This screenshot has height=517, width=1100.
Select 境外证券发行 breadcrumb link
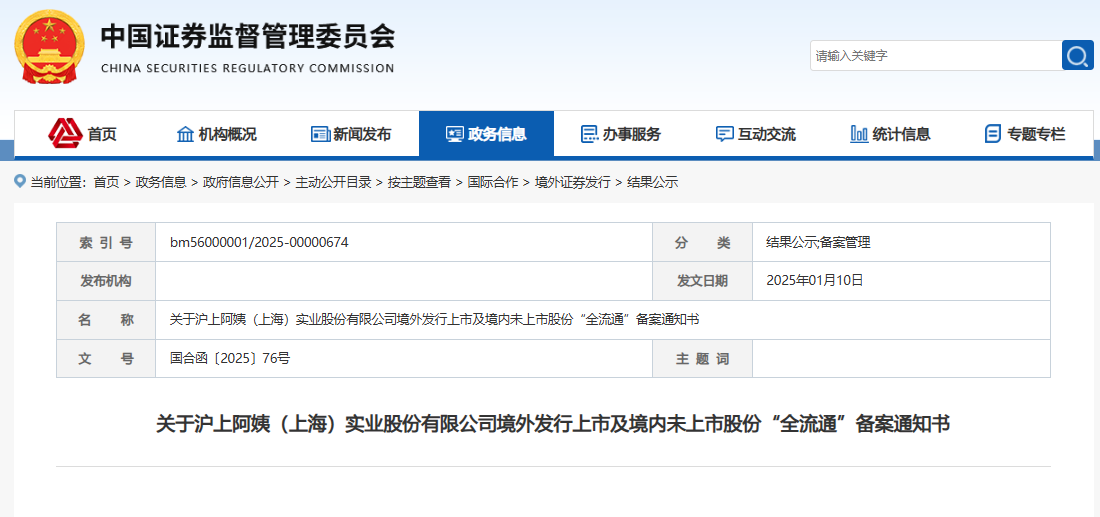coord(572,182)
